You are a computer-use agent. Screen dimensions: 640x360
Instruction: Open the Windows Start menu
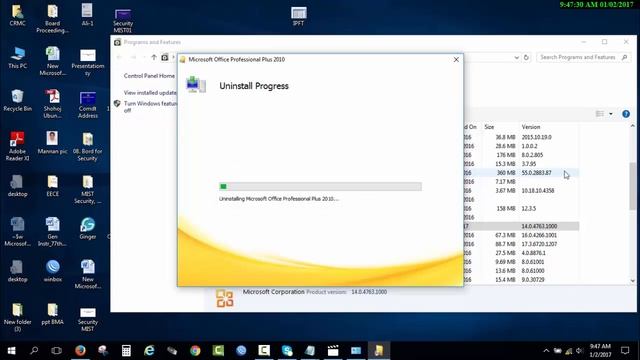coord(11,350)
